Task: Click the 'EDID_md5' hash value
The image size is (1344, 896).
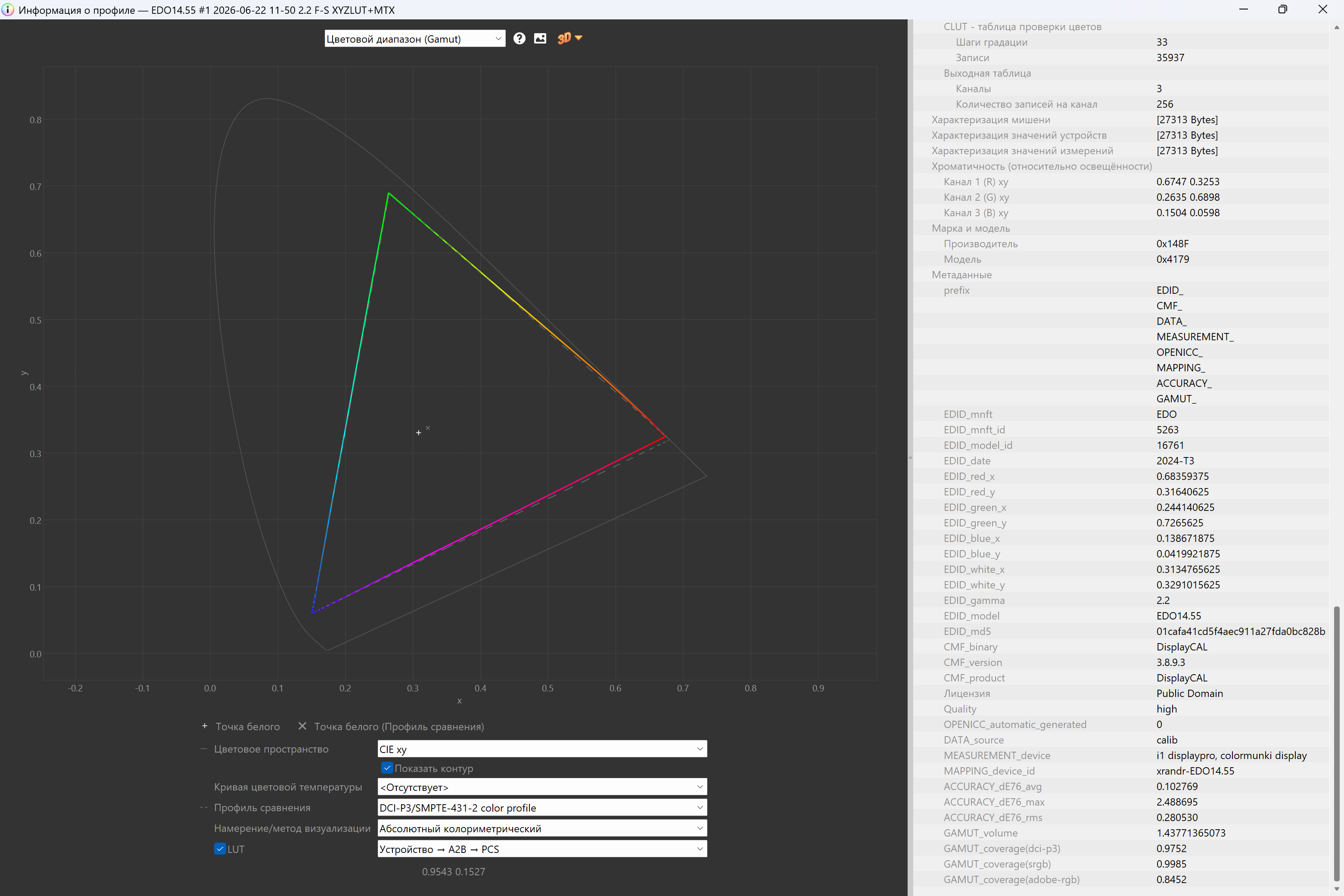Action: pos(1241,631)
